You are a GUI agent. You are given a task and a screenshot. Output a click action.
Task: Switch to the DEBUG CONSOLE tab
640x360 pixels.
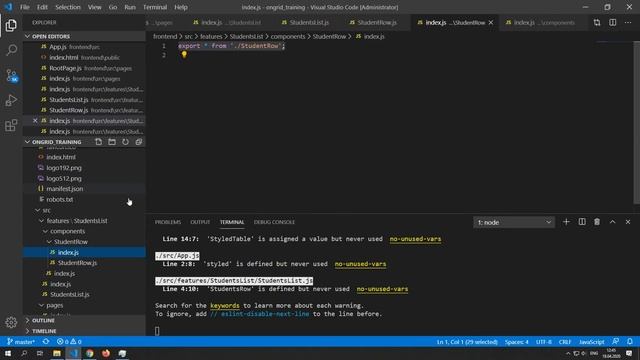point(274,222)
